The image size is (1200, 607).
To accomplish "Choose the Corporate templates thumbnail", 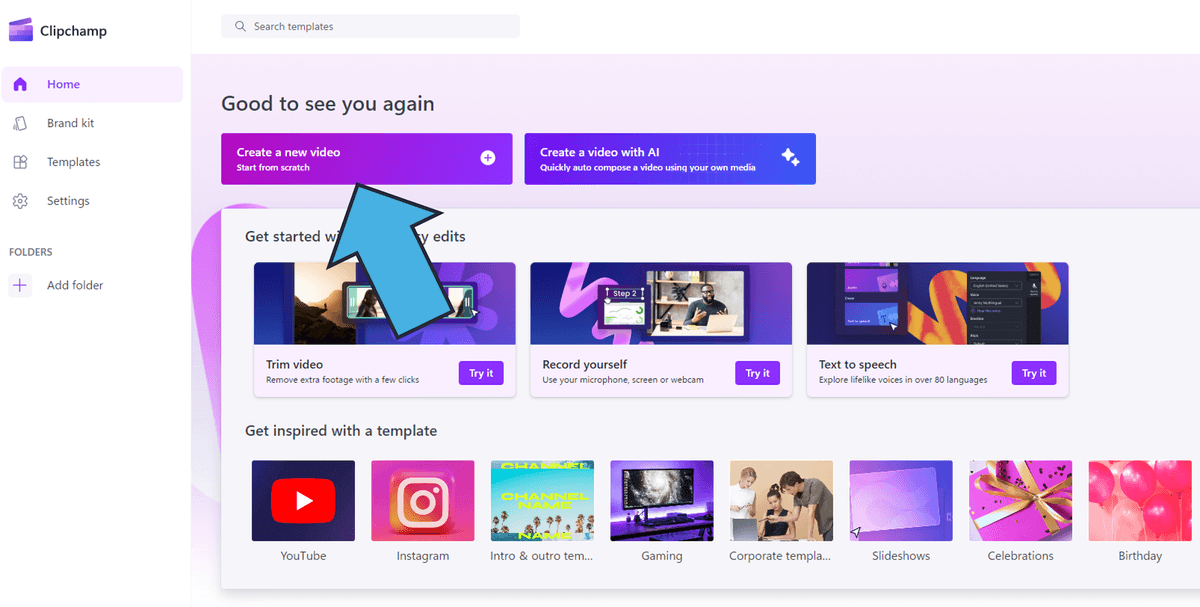I will coord(781,500).
